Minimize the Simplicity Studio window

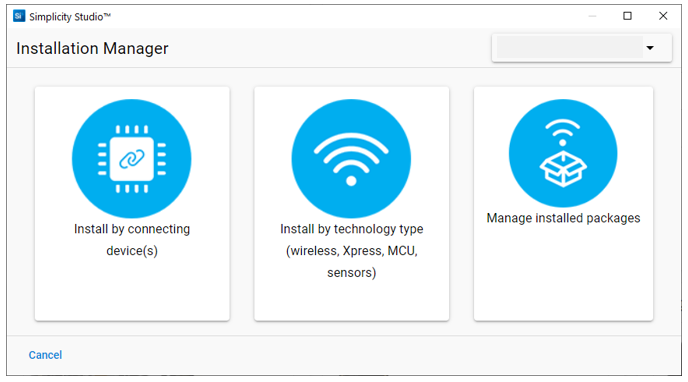[x=592, y=16]
